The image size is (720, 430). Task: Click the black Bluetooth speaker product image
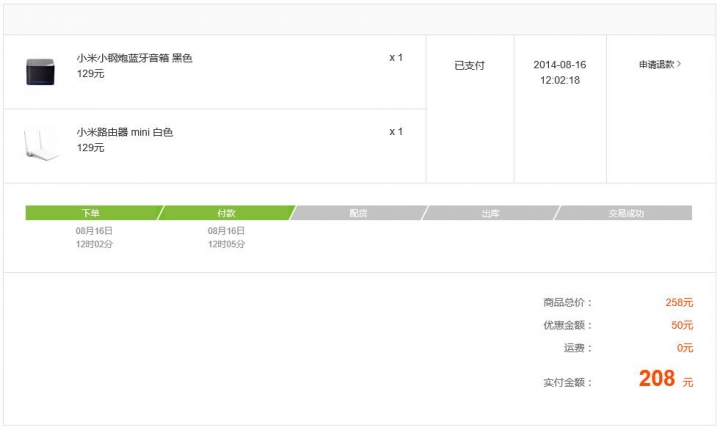(43, 72)
